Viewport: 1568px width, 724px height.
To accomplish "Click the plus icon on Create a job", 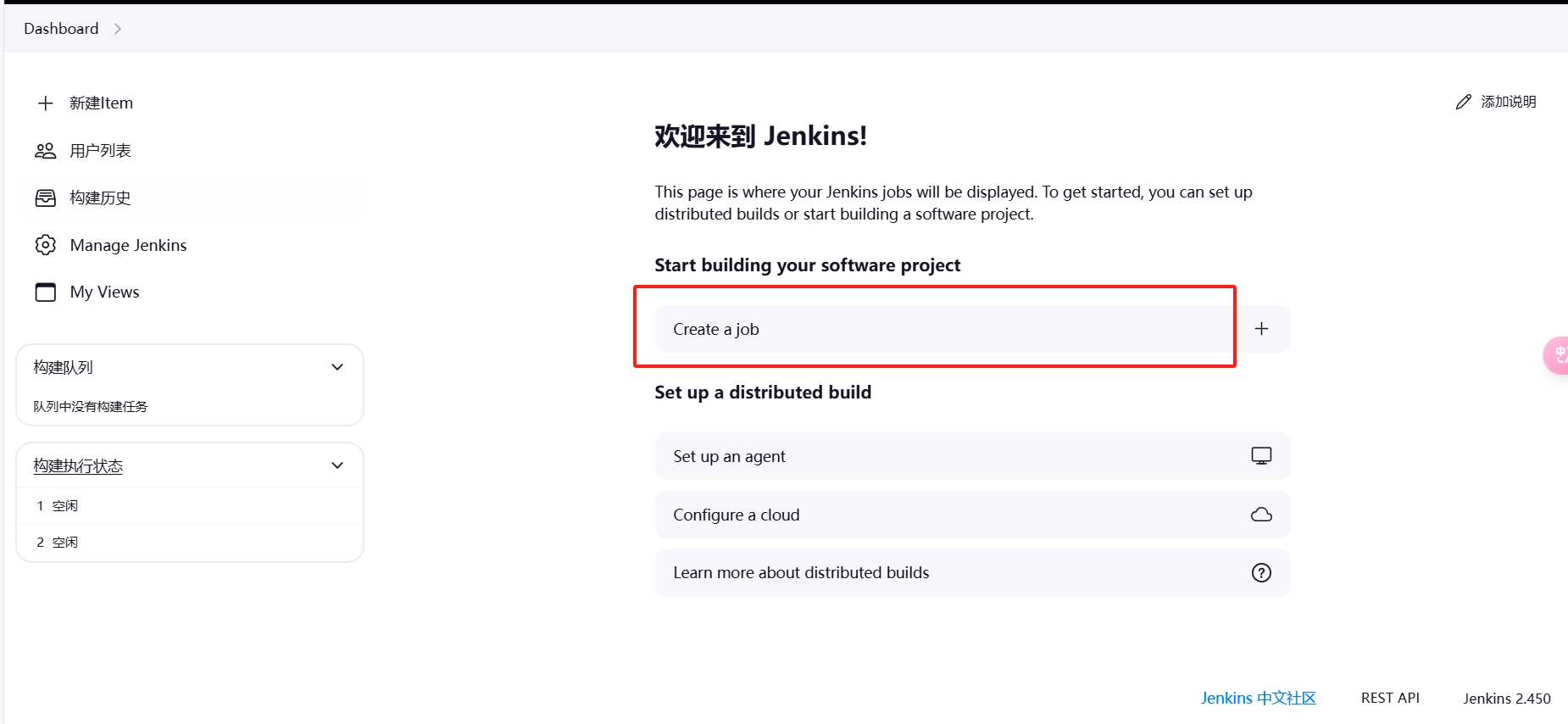I will click(x=1262, y=329).
